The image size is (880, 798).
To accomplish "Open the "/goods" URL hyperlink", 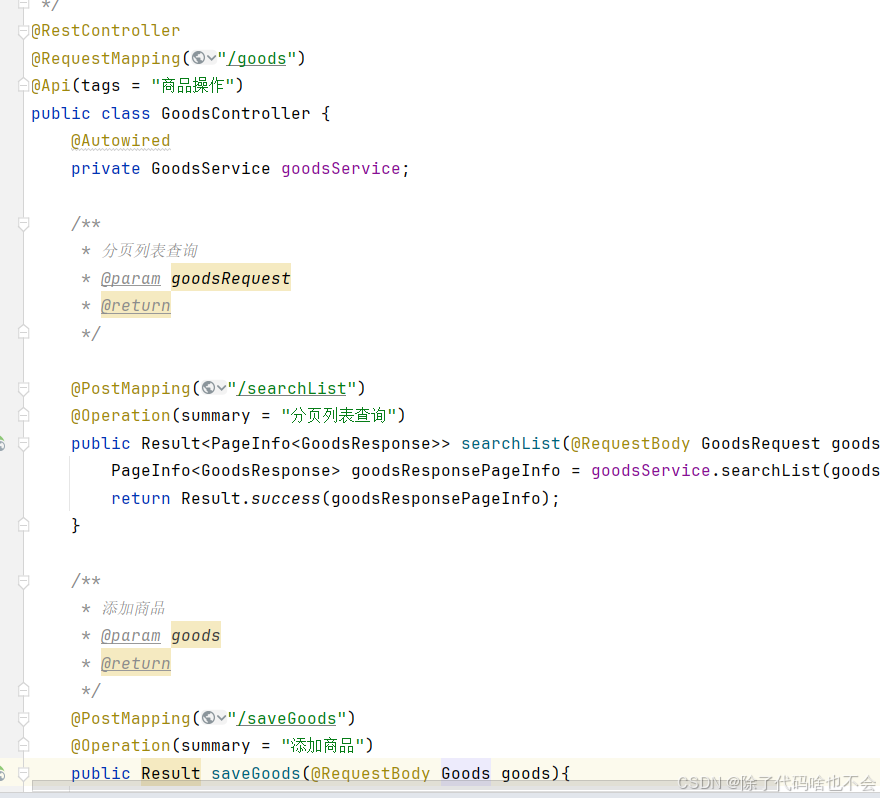I will point(258,58).
